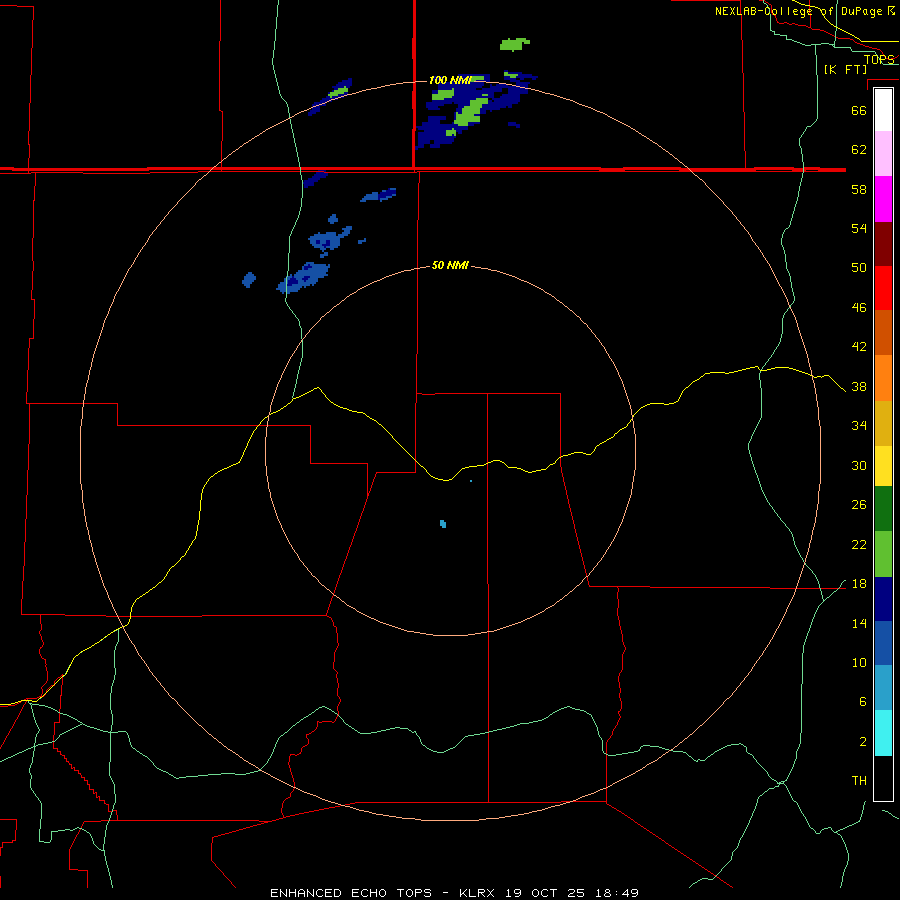
Task: Click the legend value "54"
Action: (x=859, y=228)
